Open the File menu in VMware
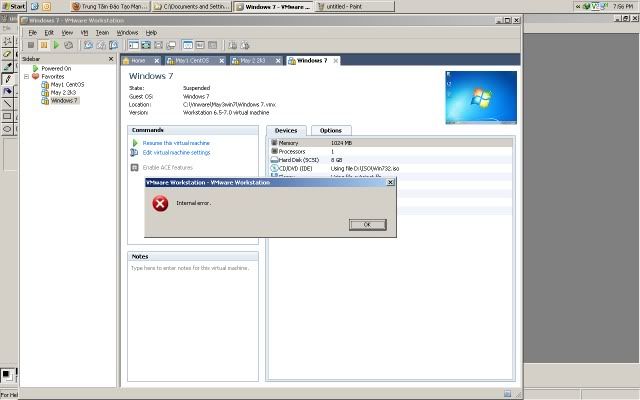 (x=33, y=33)
